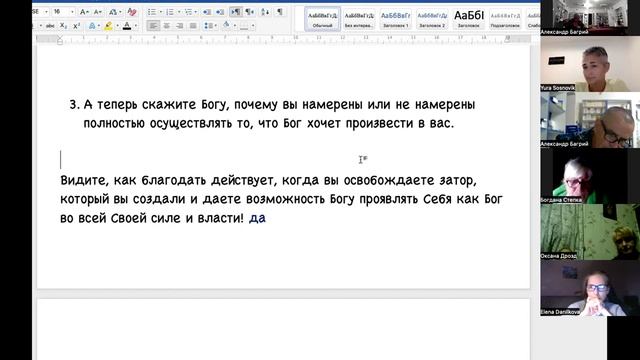Apply the Обычный style

point(322,19)
